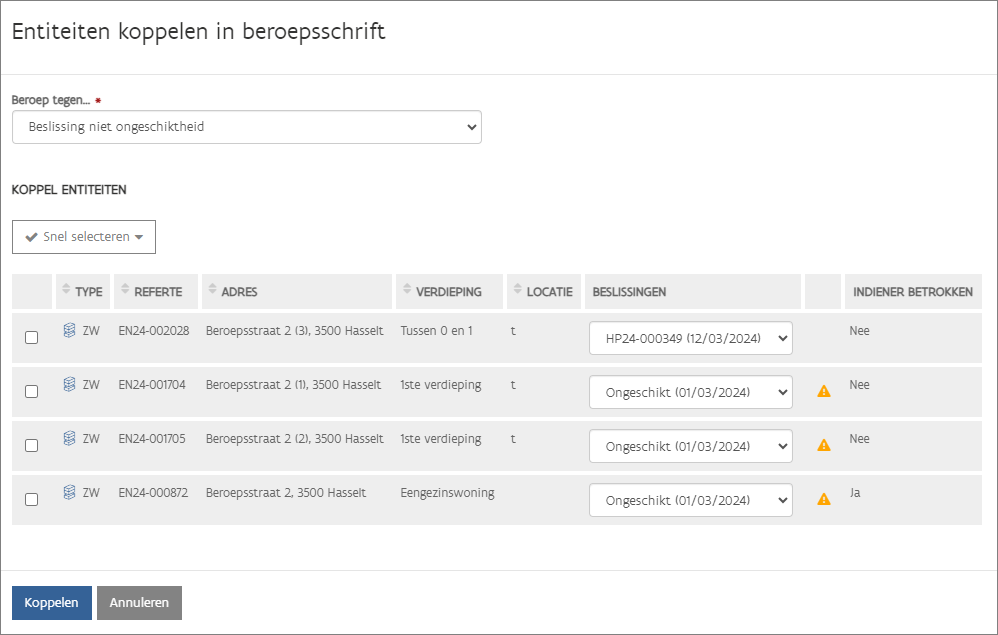Open the 'Beroep tegen' dropdown

click(247, 127)
